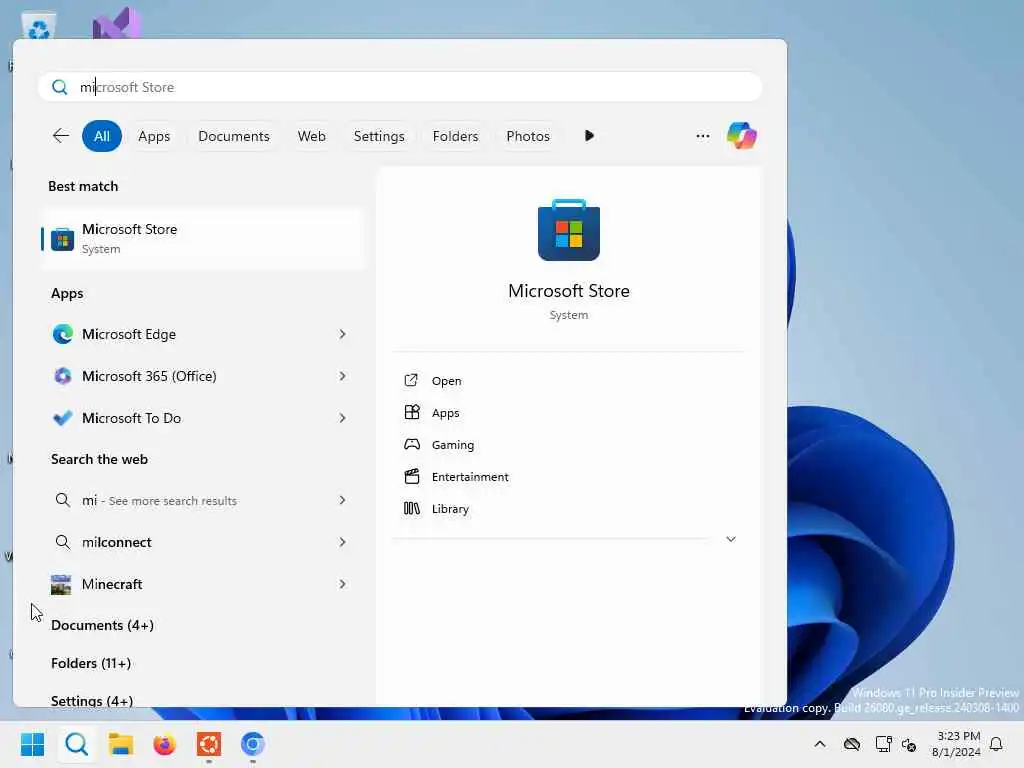Show hidden tray icons chevron
Image resolution: width=1024 pixels, height=768 pixels.
point(820,744)
